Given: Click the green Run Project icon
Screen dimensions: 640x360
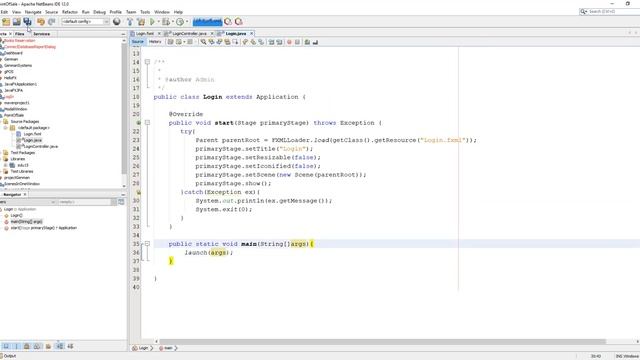Looking at the screenshot, I should click(x=153, y=22).
